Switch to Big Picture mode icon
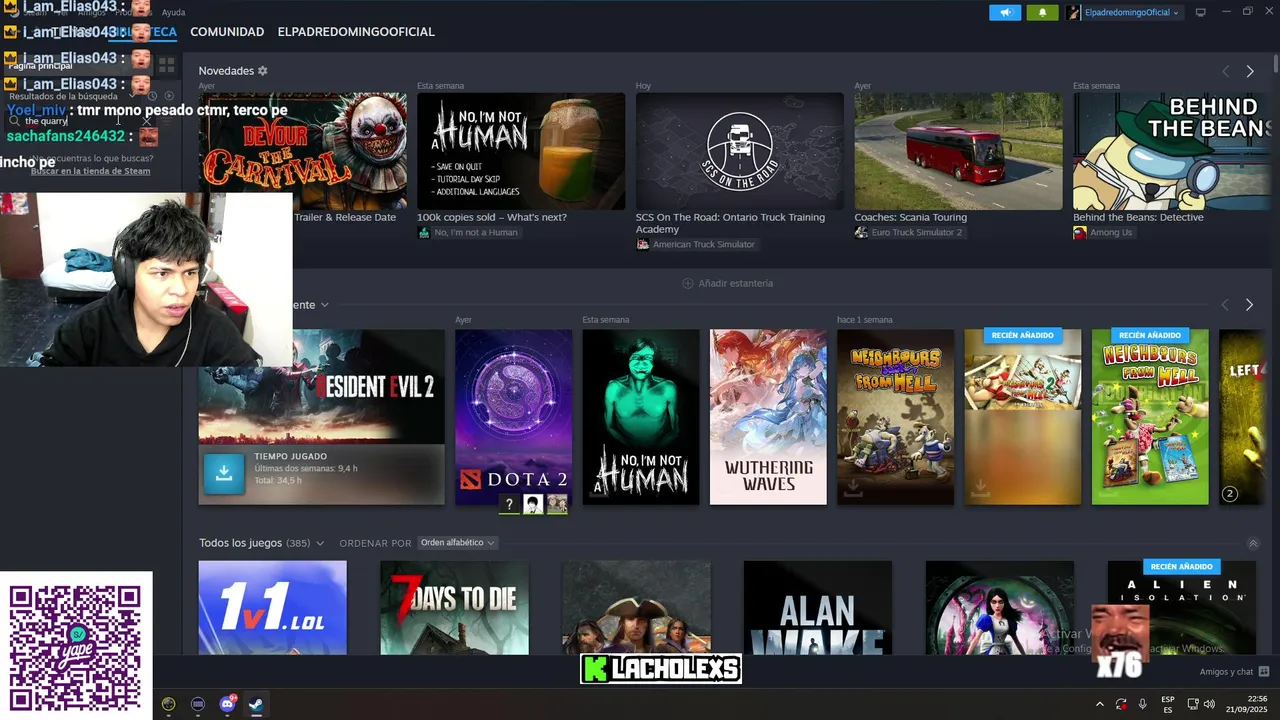 click(1201, 12)
